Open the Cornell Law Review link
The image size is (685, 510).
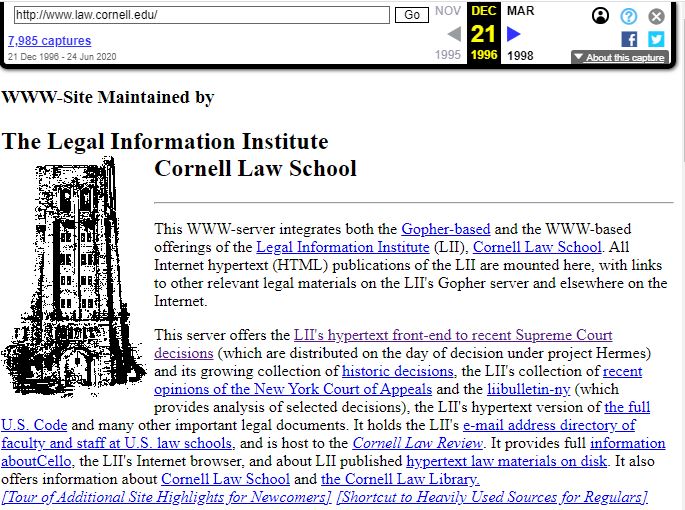click(418, 443)
